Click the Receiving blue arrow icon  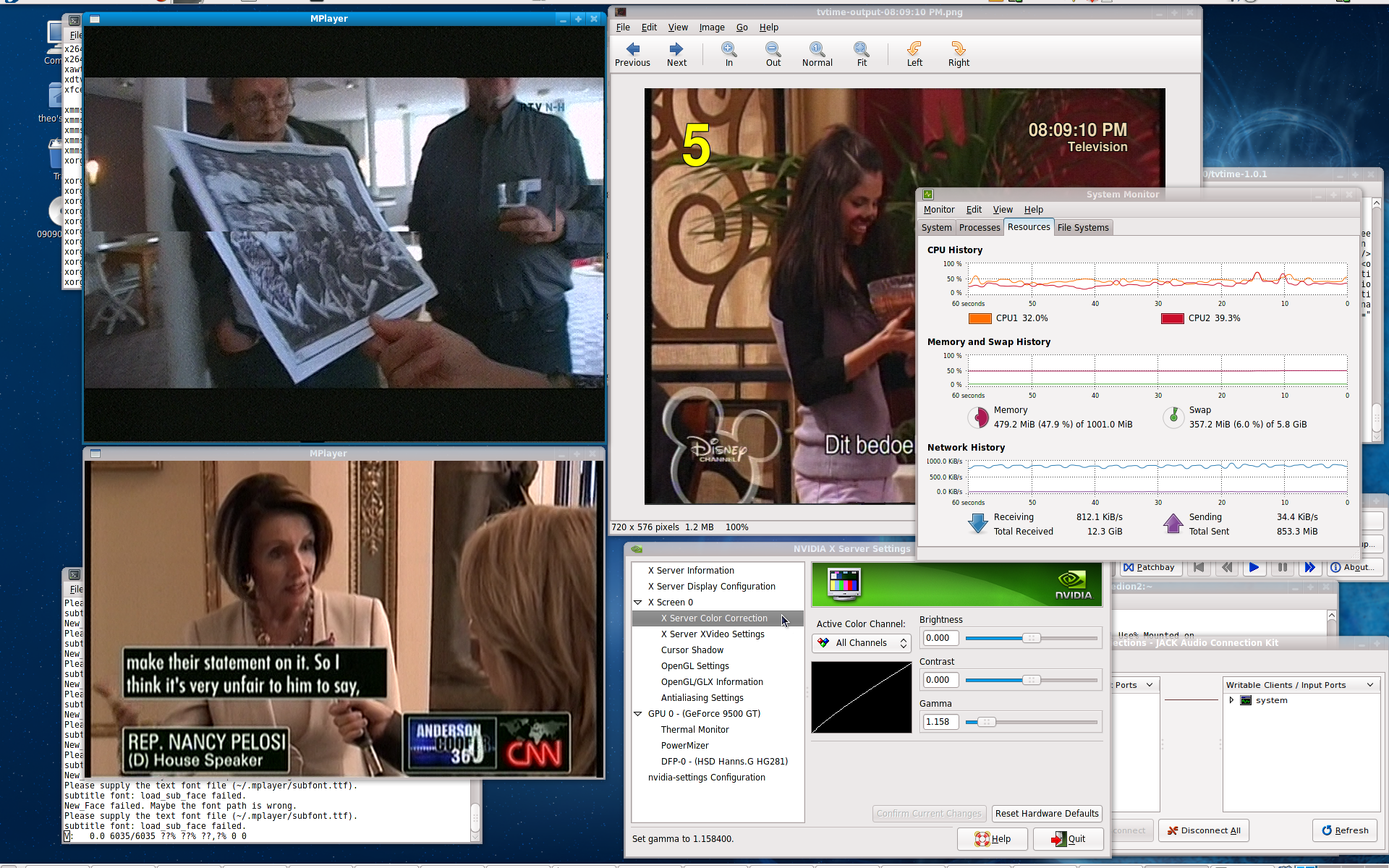[977, 524]
